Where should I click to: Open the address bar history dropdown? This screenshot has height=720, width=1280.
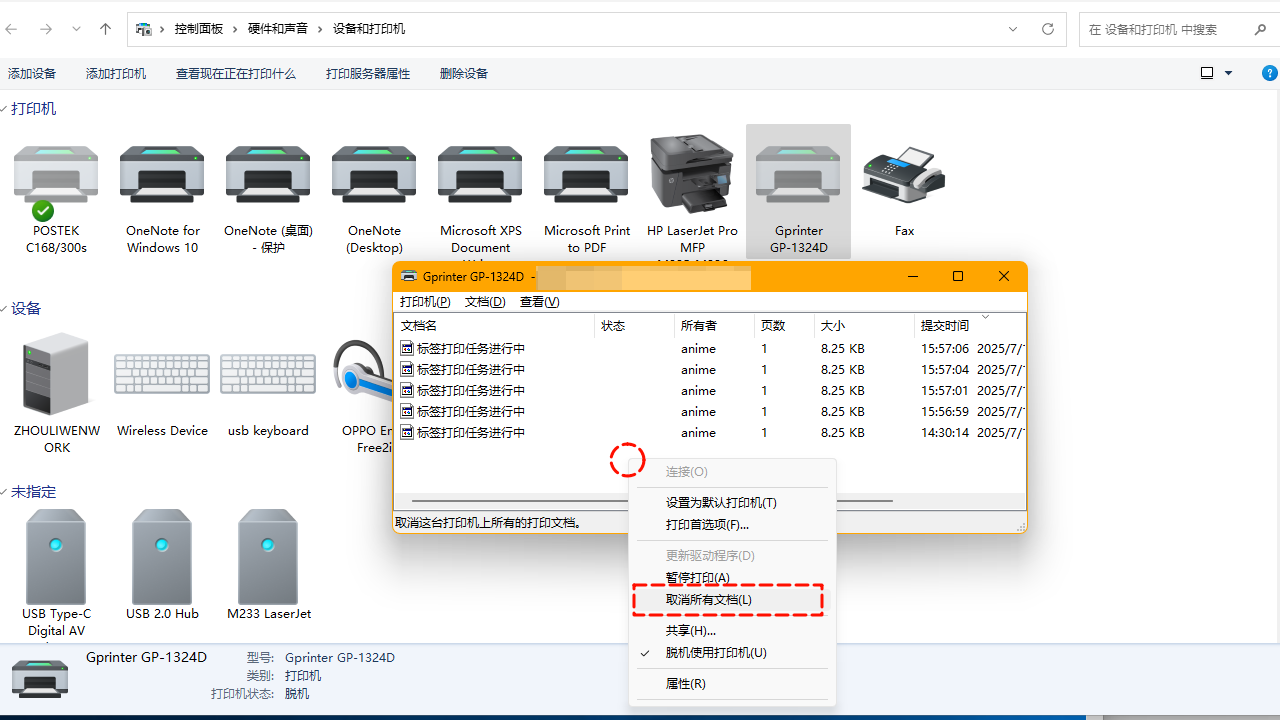(x=1013, y=29)
